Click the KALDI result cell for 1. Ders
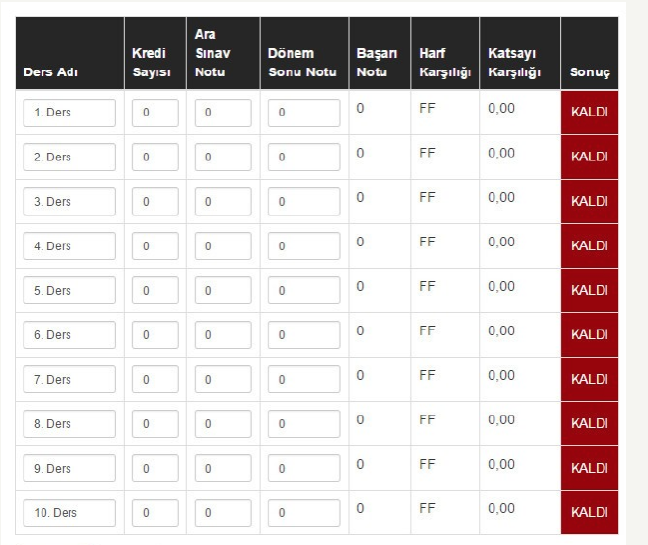The height and width of the screenshot is (545, 648). pos(590,113)
